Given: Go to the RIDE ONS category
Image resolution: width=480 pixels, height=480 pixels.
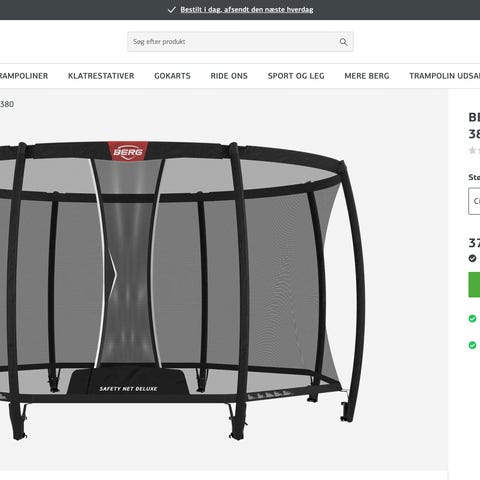Looking at the screenshot, I should (x=229, y=76).
